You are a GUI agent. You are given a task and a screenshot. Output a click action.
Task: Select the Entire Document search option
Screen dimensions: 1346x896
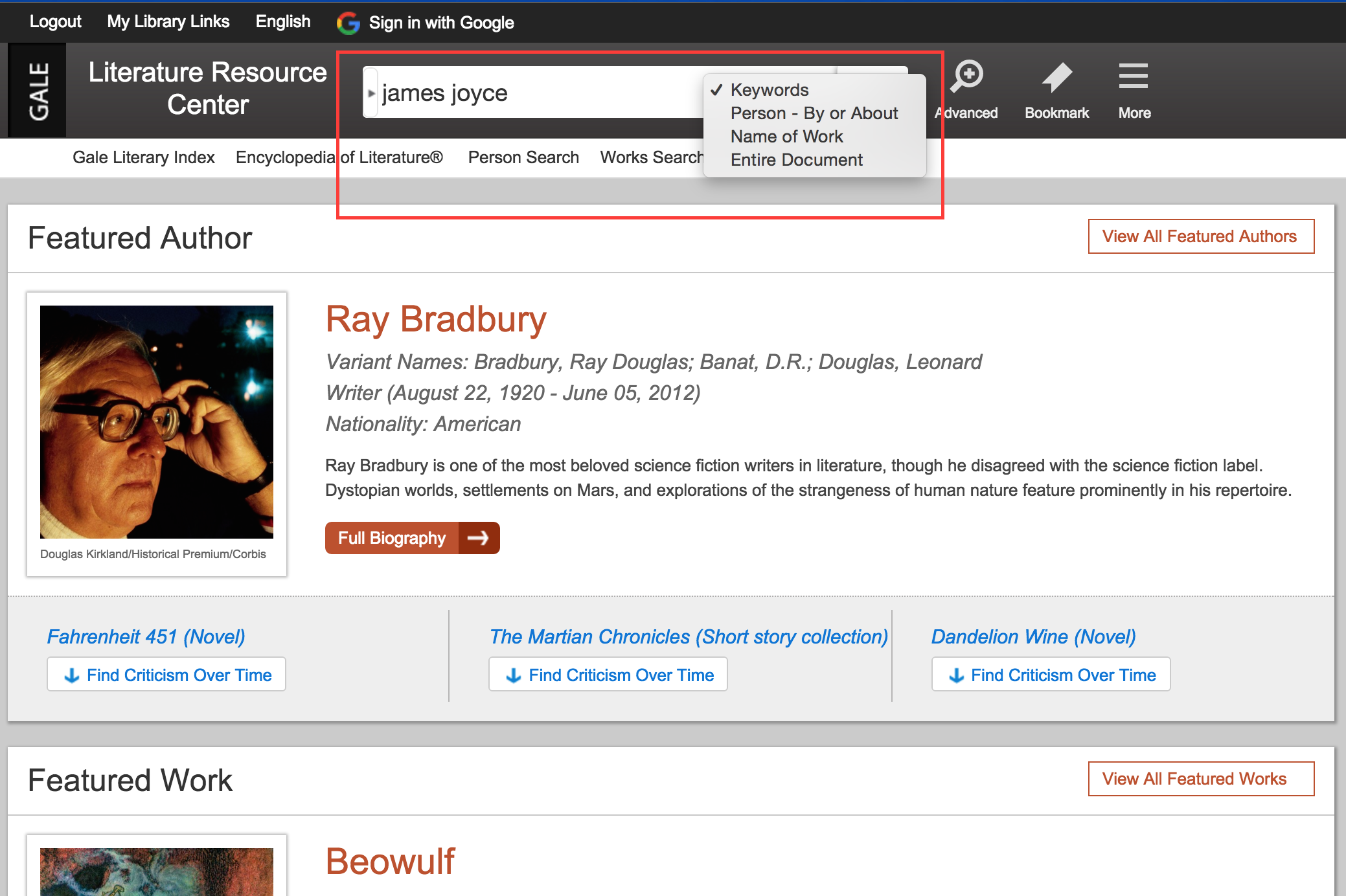pos(797,160)
